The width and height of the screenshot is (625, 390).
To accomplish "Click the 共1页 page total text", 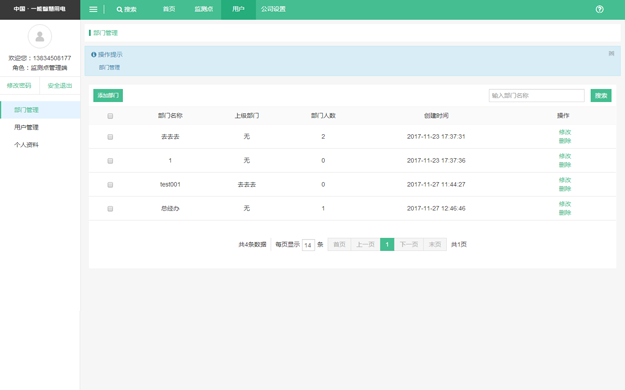I will (x=459, y=244).
